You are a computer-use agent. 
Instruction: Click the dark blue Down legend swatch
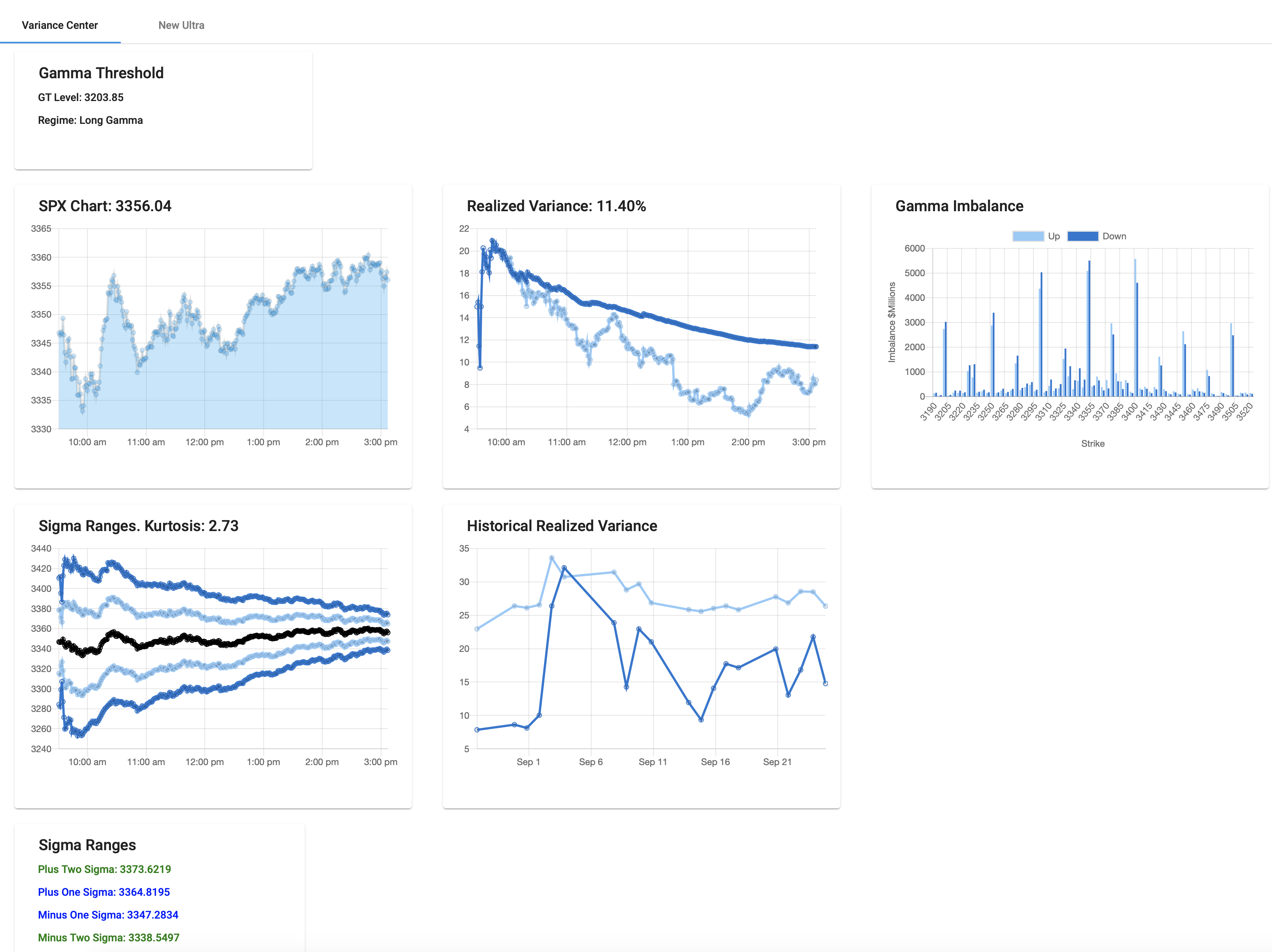click(x=1083, y=236)
